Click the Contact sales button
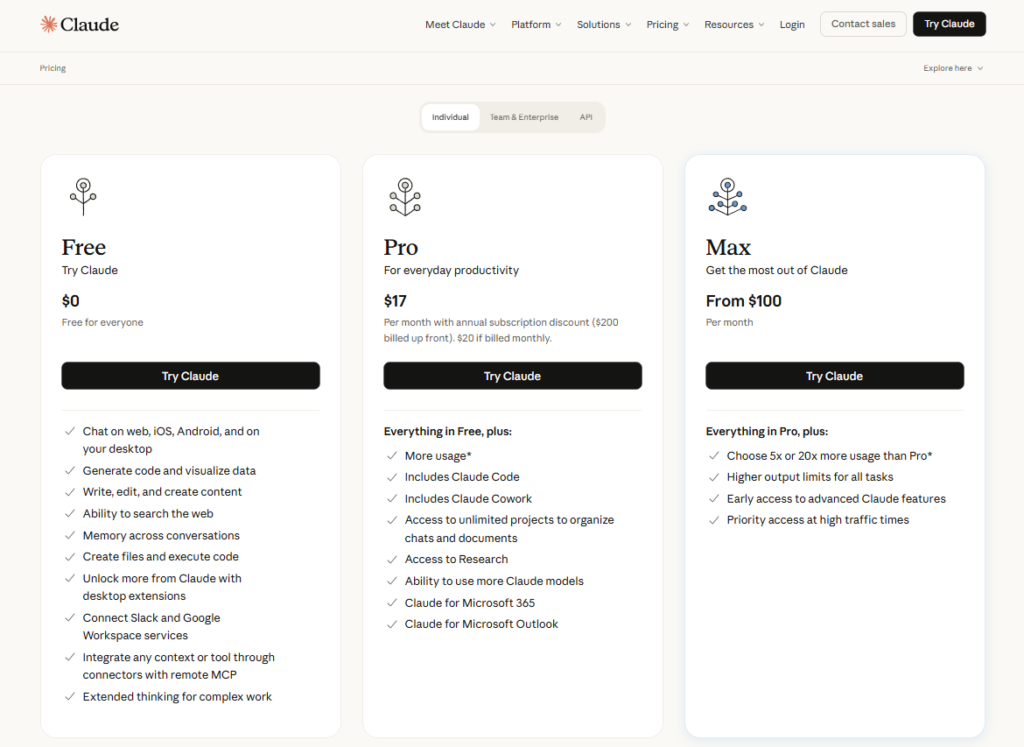1024x747 pixels. 863,24
